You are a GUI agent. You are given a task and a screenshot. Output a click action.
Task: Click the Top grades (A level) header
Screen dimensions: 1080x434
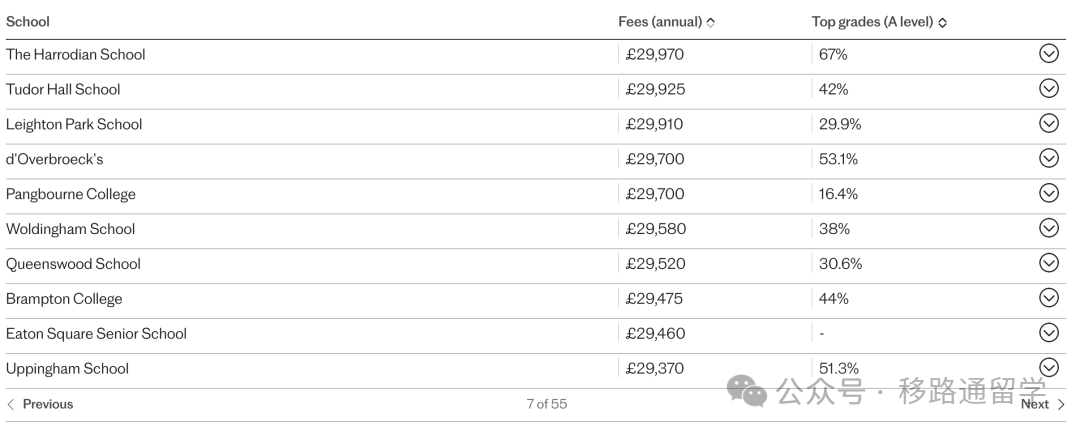(872, 22)
